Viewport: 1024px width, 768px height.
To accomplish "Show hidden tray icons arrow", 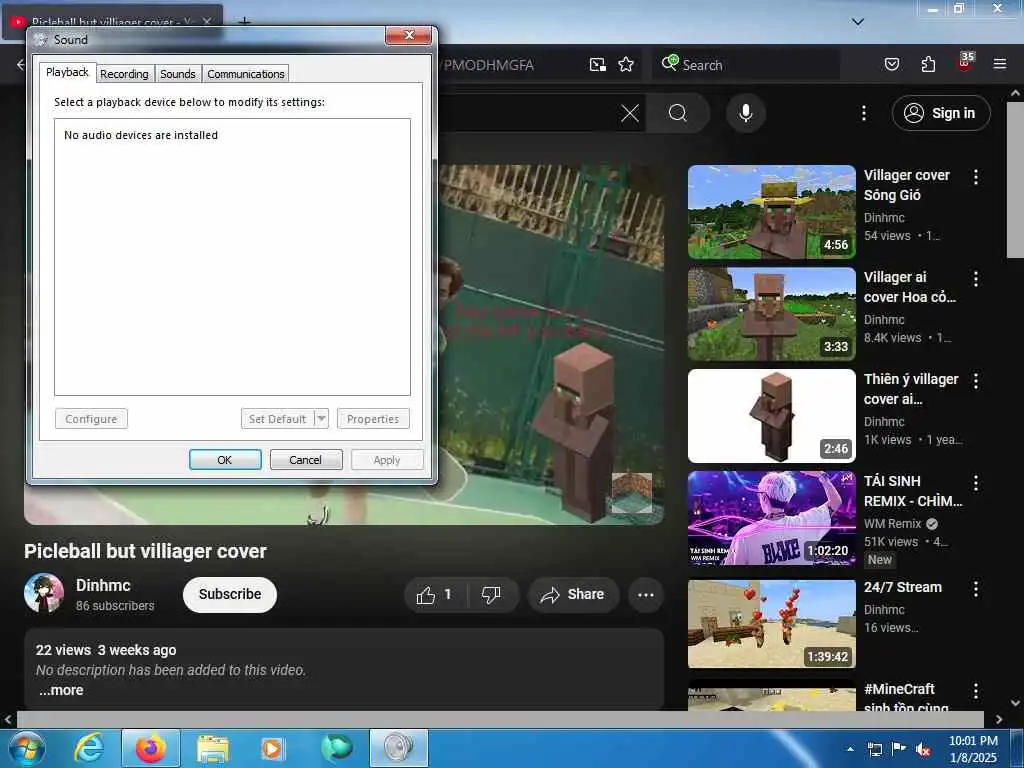I will [x=850, y=750].
